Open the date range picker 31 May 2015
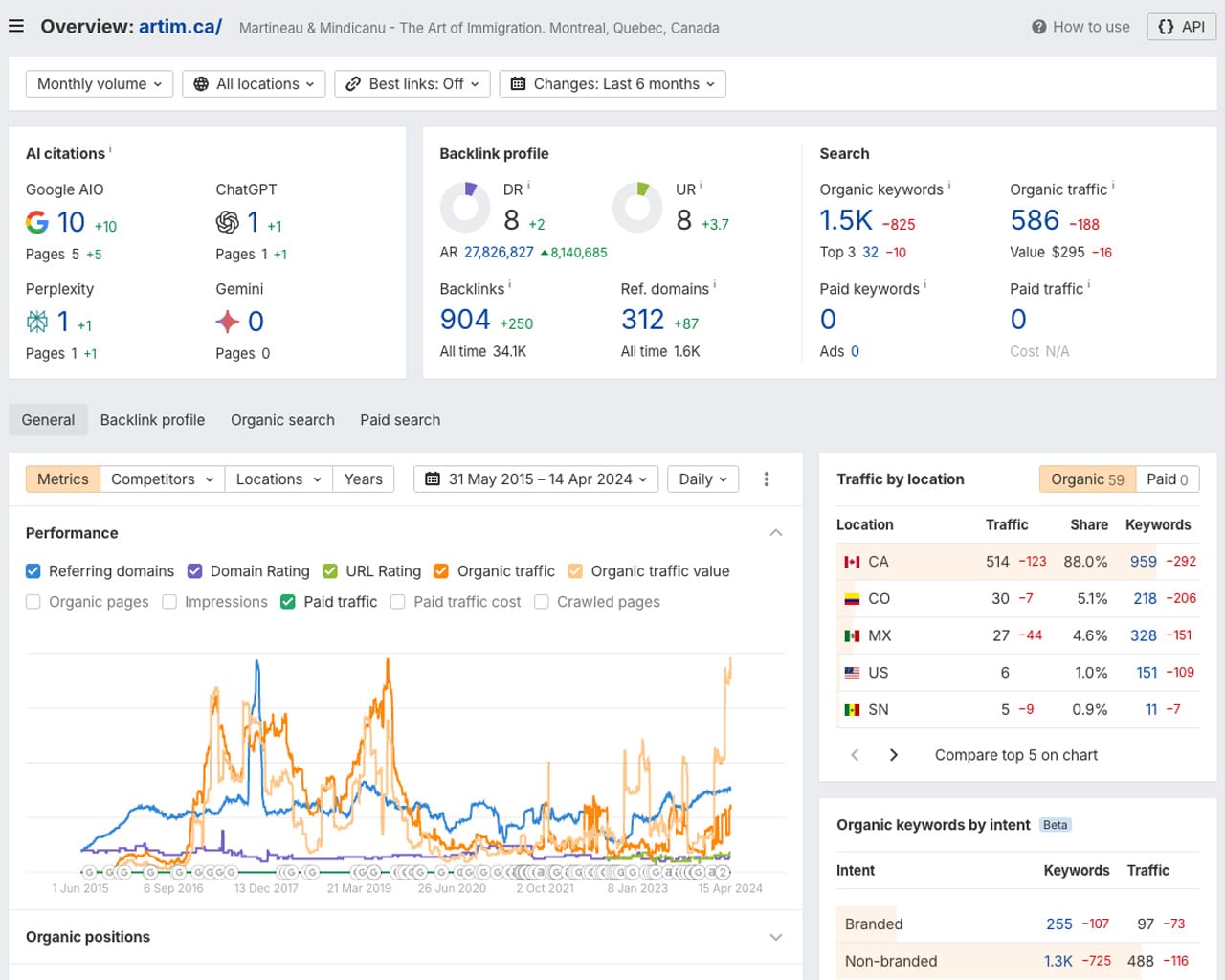The image size is (1225, 980). pyautogui.click(x=535, y=479)
